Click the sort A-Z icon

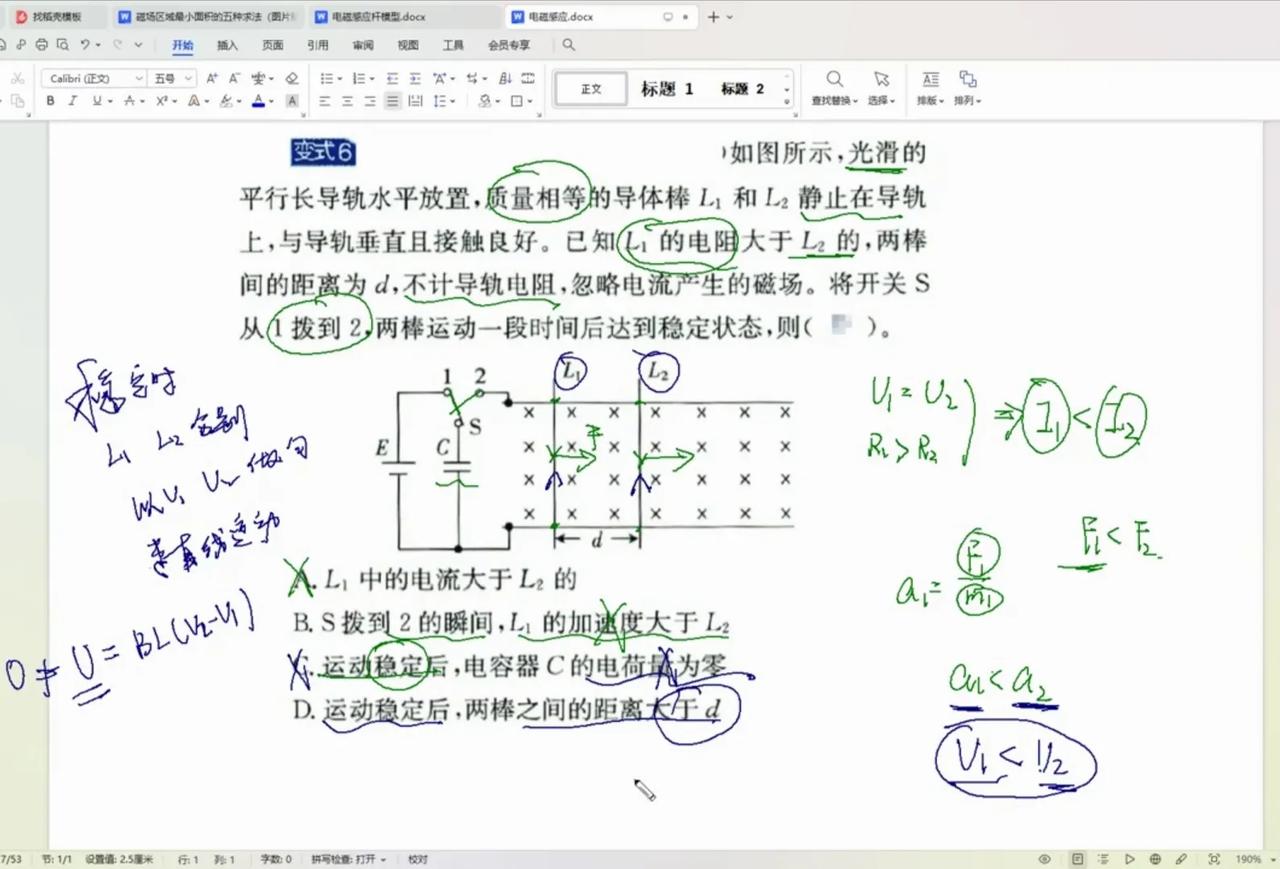pos(505,78)
